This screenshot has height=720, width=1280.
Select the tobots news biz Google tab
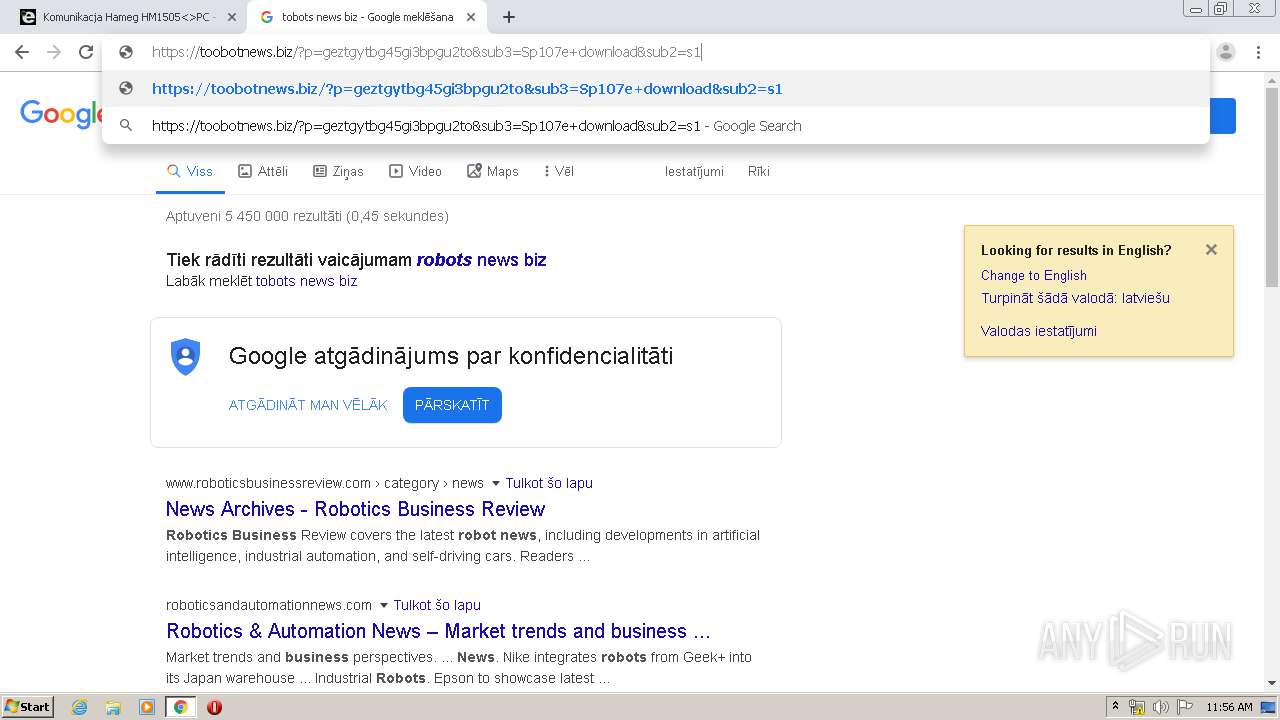(367, 17)
